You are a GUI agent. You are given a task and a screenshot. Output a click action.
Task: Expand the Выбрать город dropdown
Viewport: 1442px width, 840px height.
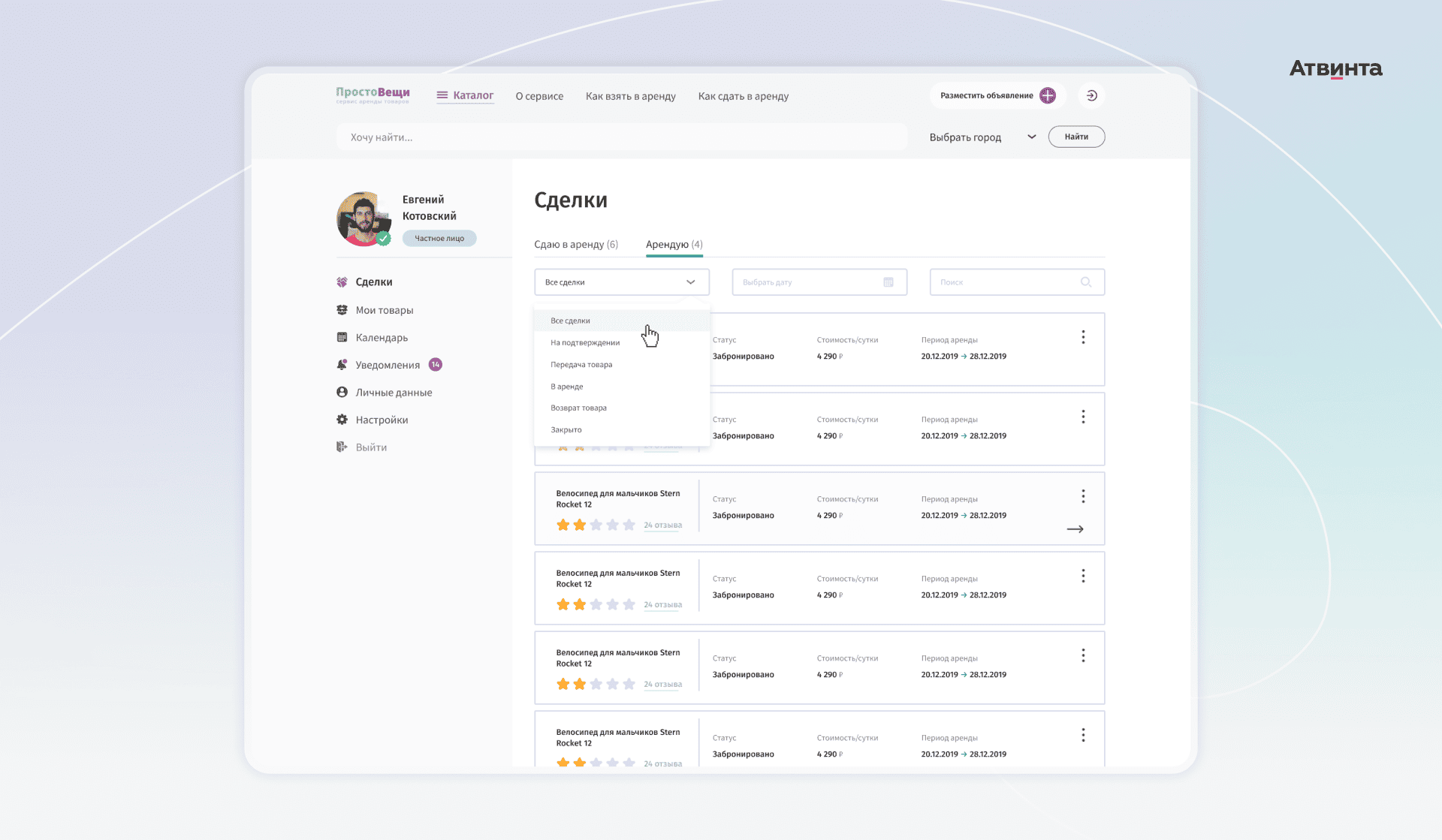1031,137
